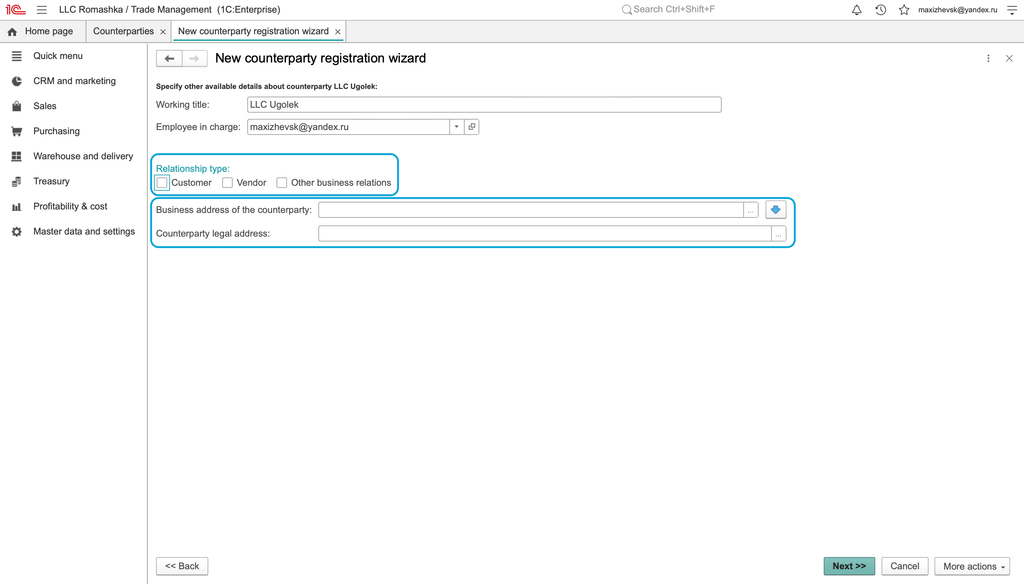The height and width of the screenshot is (584, 1024).
Task: Click the << Back button
Action: (182, 566)
